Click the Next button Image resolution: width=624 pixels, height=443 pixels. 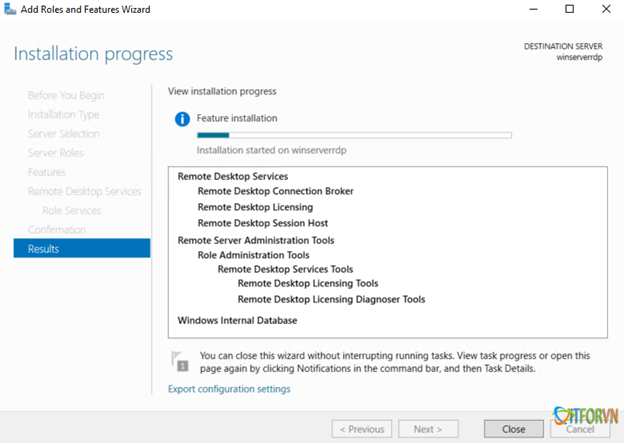[x=428, y=429]
